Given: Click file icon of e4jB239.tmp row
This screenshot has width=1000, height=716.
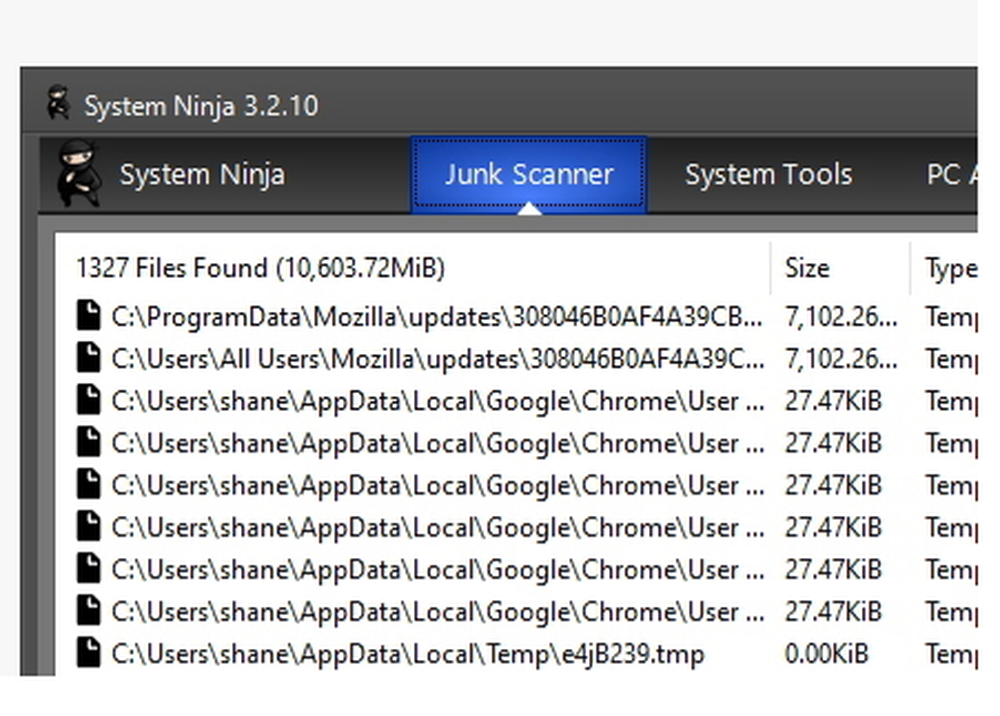Looking at the screenshot, I should 89,654.
